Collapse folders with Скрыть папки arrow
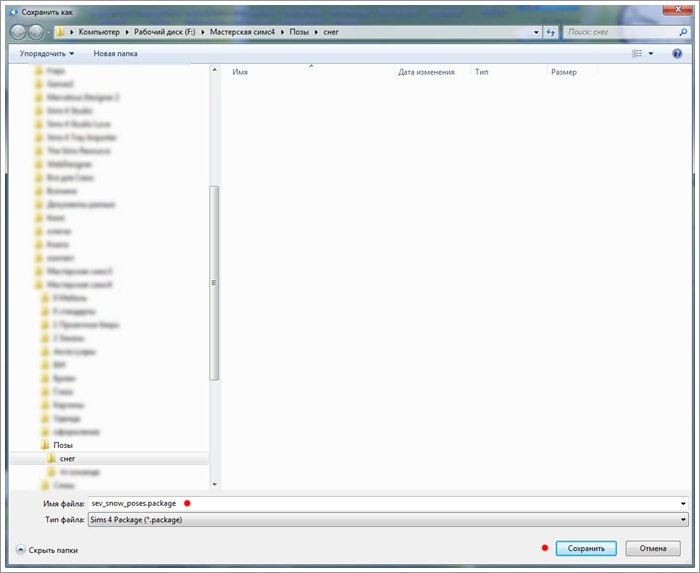 pyautogui.click(x=21, y=549)
